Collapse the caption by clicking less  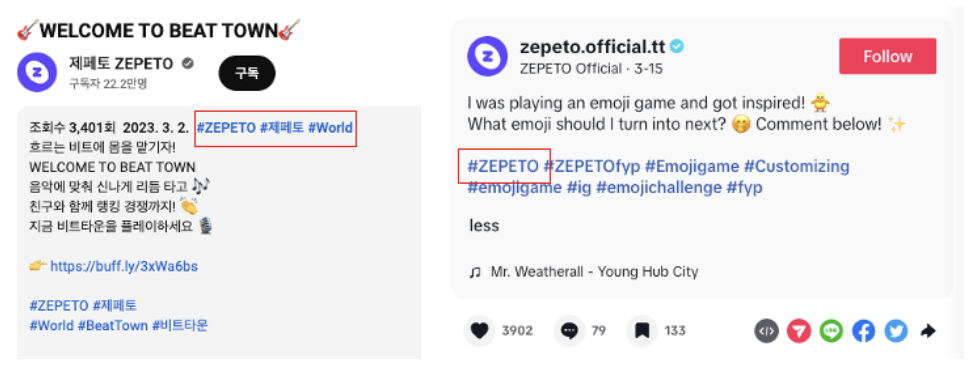pos(484,226)
